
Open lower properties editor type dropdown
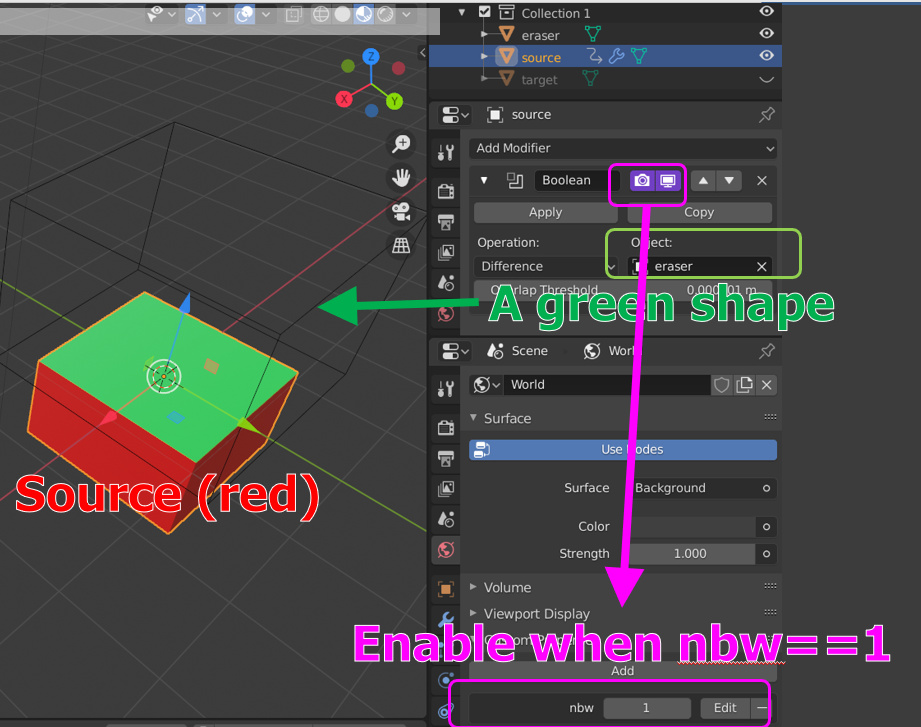click(x=455, y=352)
